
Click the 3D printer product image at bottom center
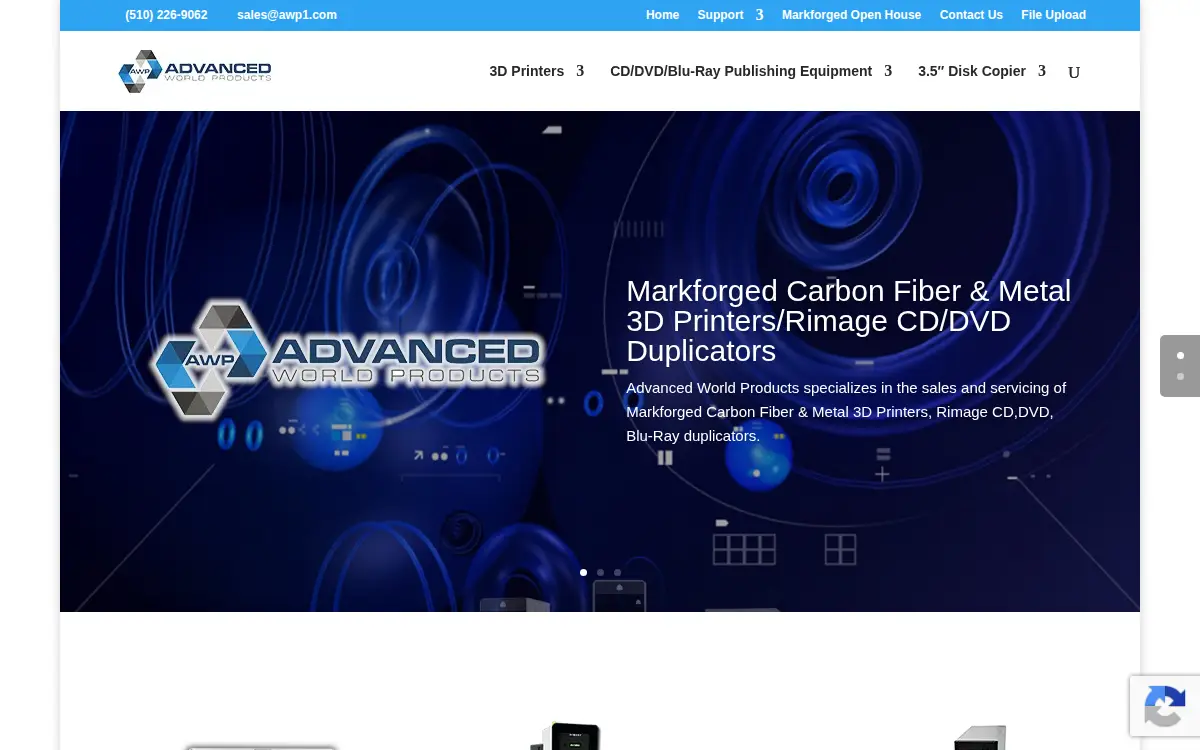[565, 735]
